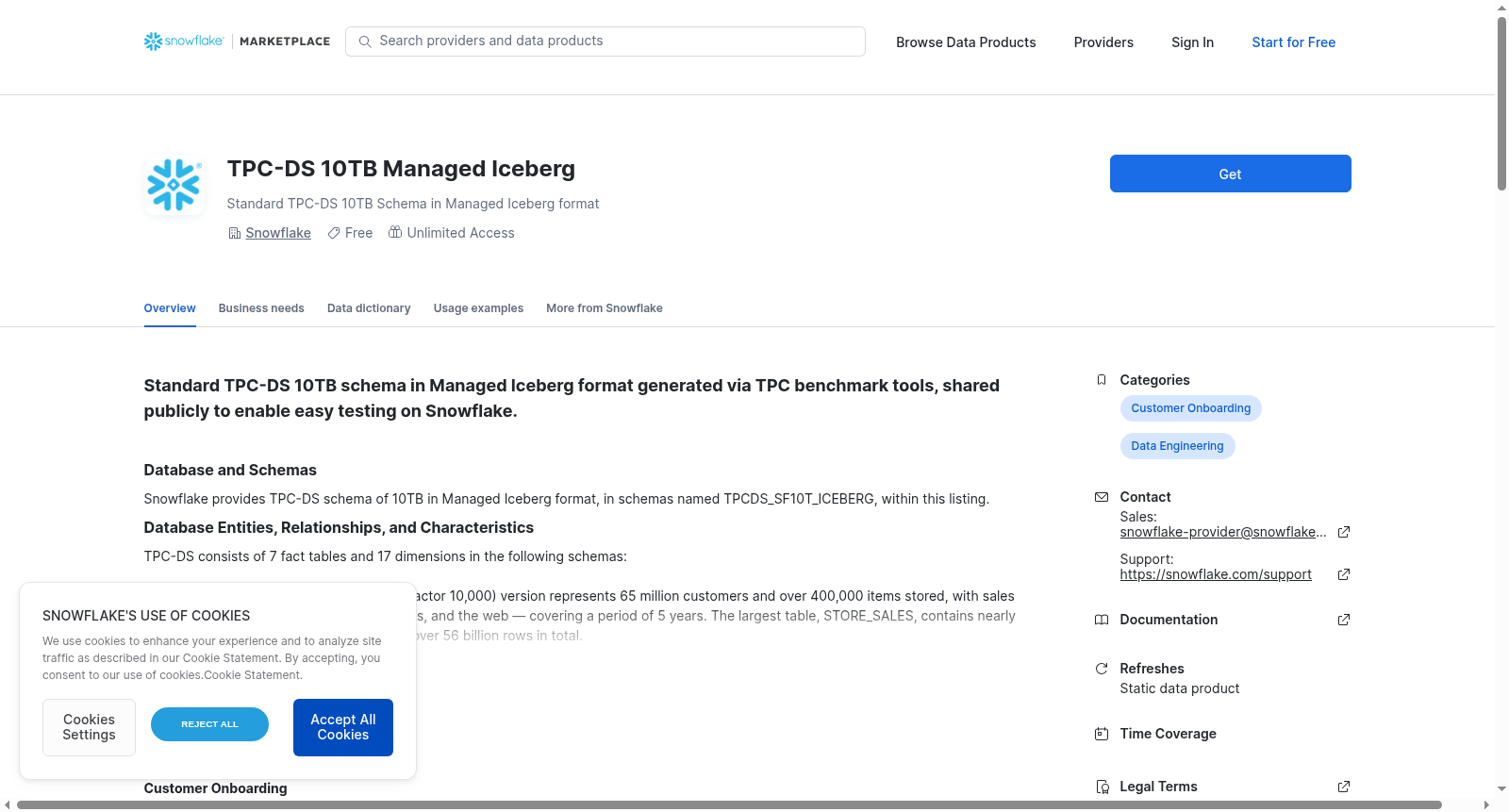Focus the search providers and data products field
This screenshot has height=812, width=1509.
pyautogui.click(x=605, y=41)
